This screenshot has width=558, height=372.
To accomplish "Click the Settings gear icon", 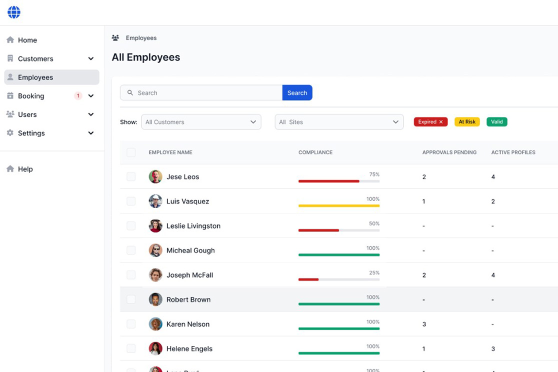I will pyautogui.click(x=10, y=133).
